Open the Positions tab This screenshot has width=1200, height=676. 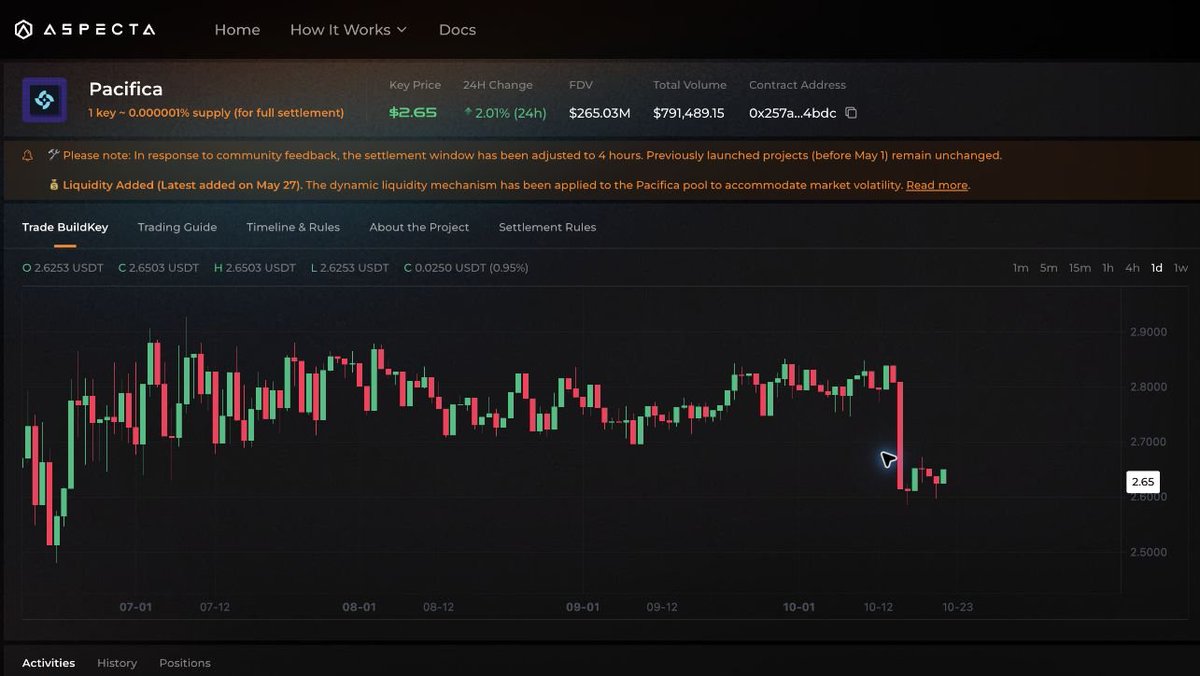coord(185,663)
